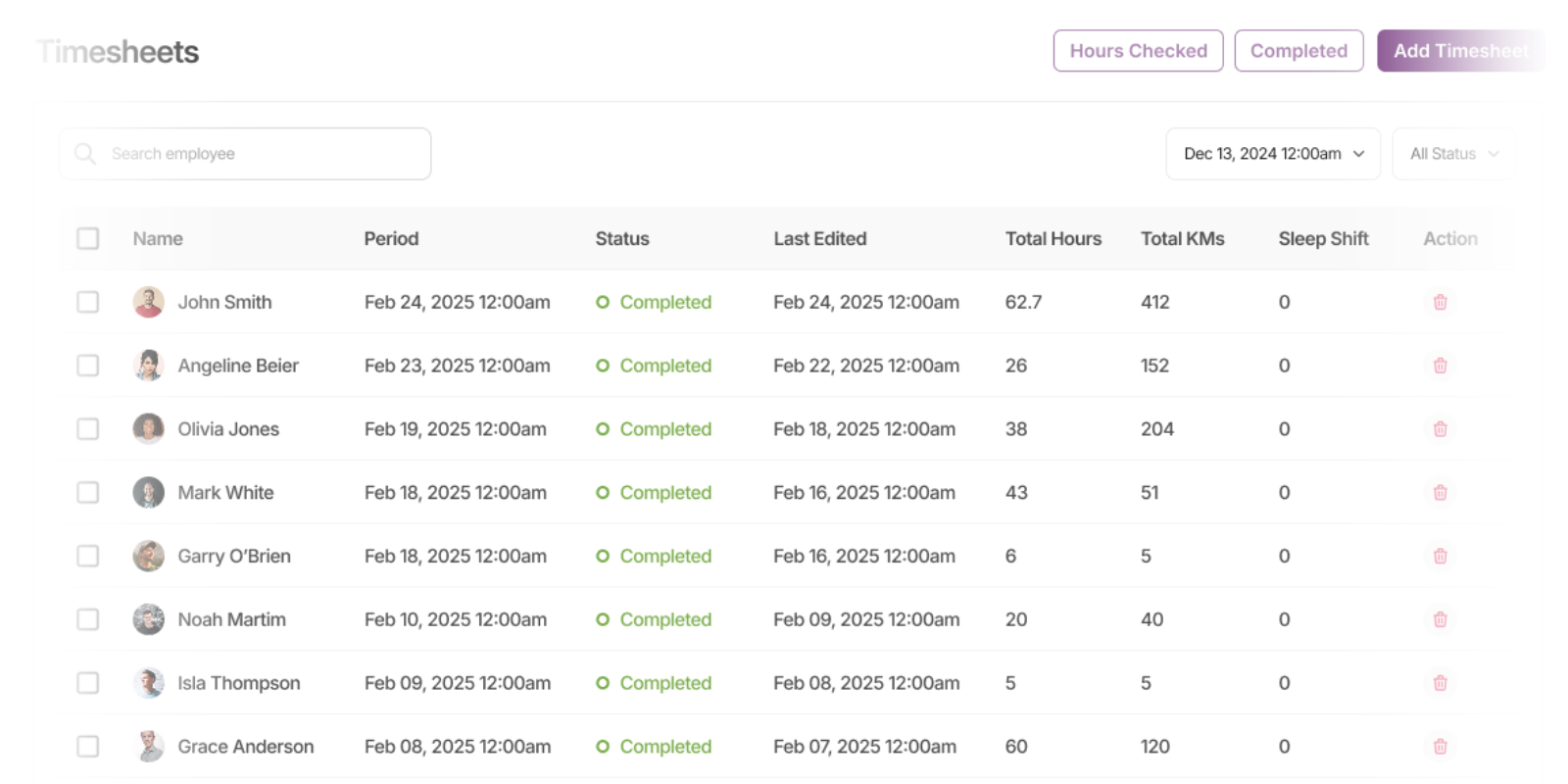Click trash icon in Noah Martim row
The image size is (1568, 784).
(x=1440, y=619)
